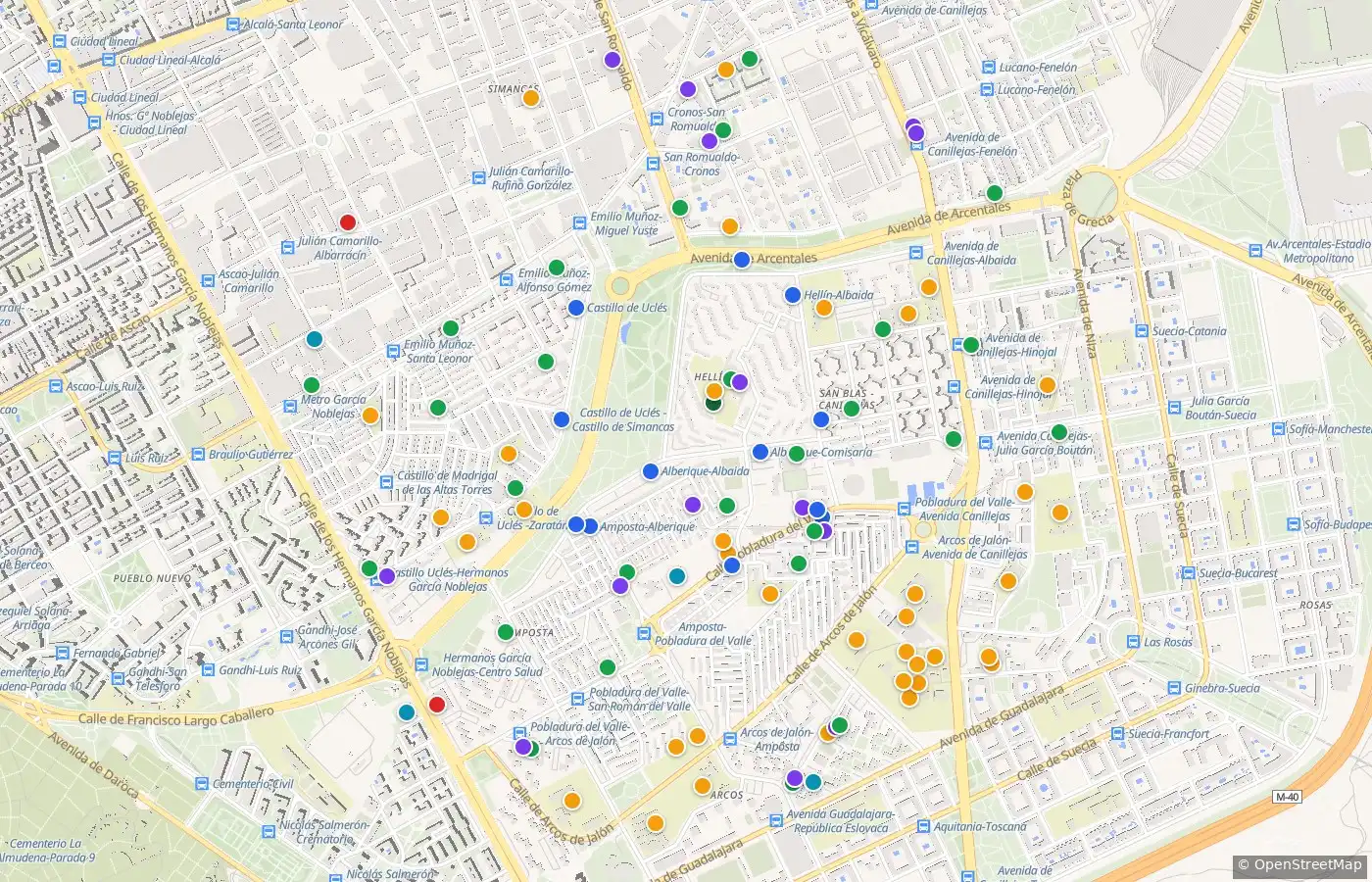Click the Alcalá-Santa Leonor bus stop icon
Screen dimensions: 1372x882
(233, 24)
